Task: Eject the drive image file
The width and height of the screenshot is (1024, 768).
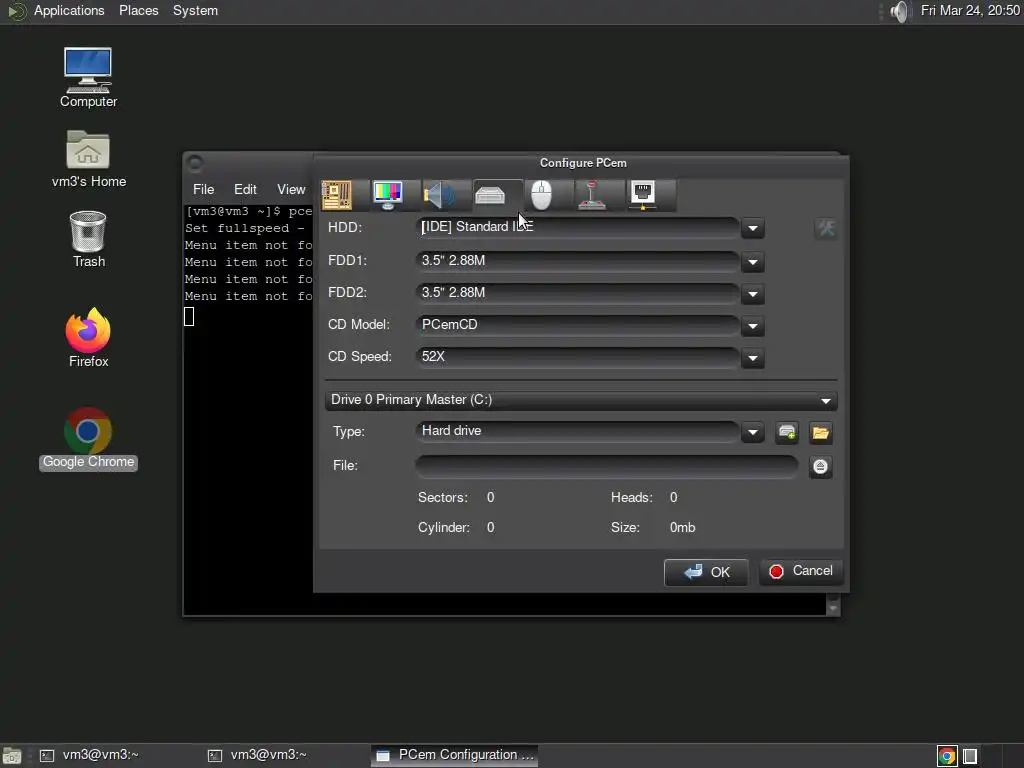Action: pyautogui.click(x=820, y=466)
